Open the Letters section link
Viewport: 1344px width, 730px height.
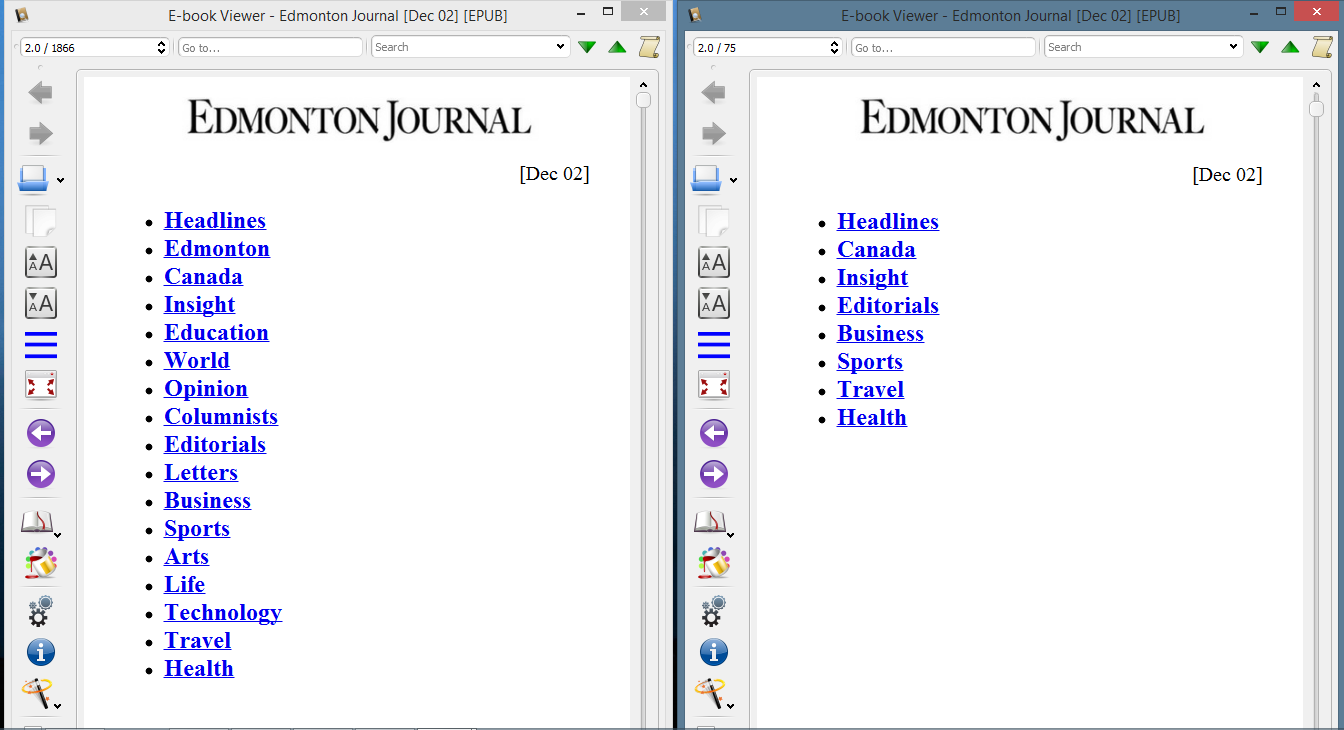click(x=201, y=472)
